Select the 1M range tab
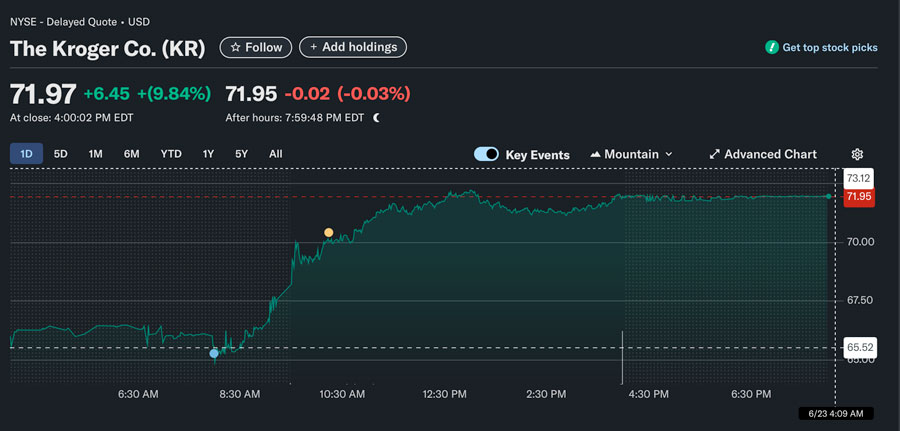Screen dimensions: 900x431 tap(95, 154)
